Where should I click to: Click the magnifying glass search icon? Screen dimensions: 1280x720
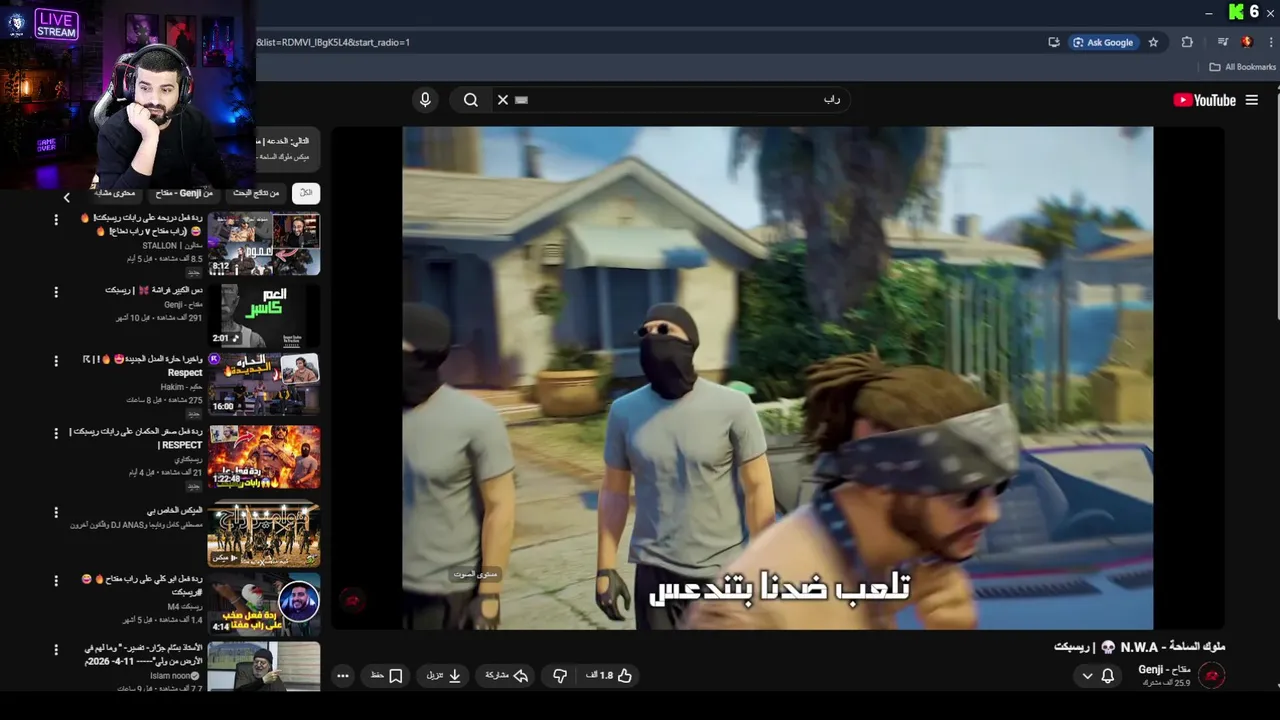point(471,100)
